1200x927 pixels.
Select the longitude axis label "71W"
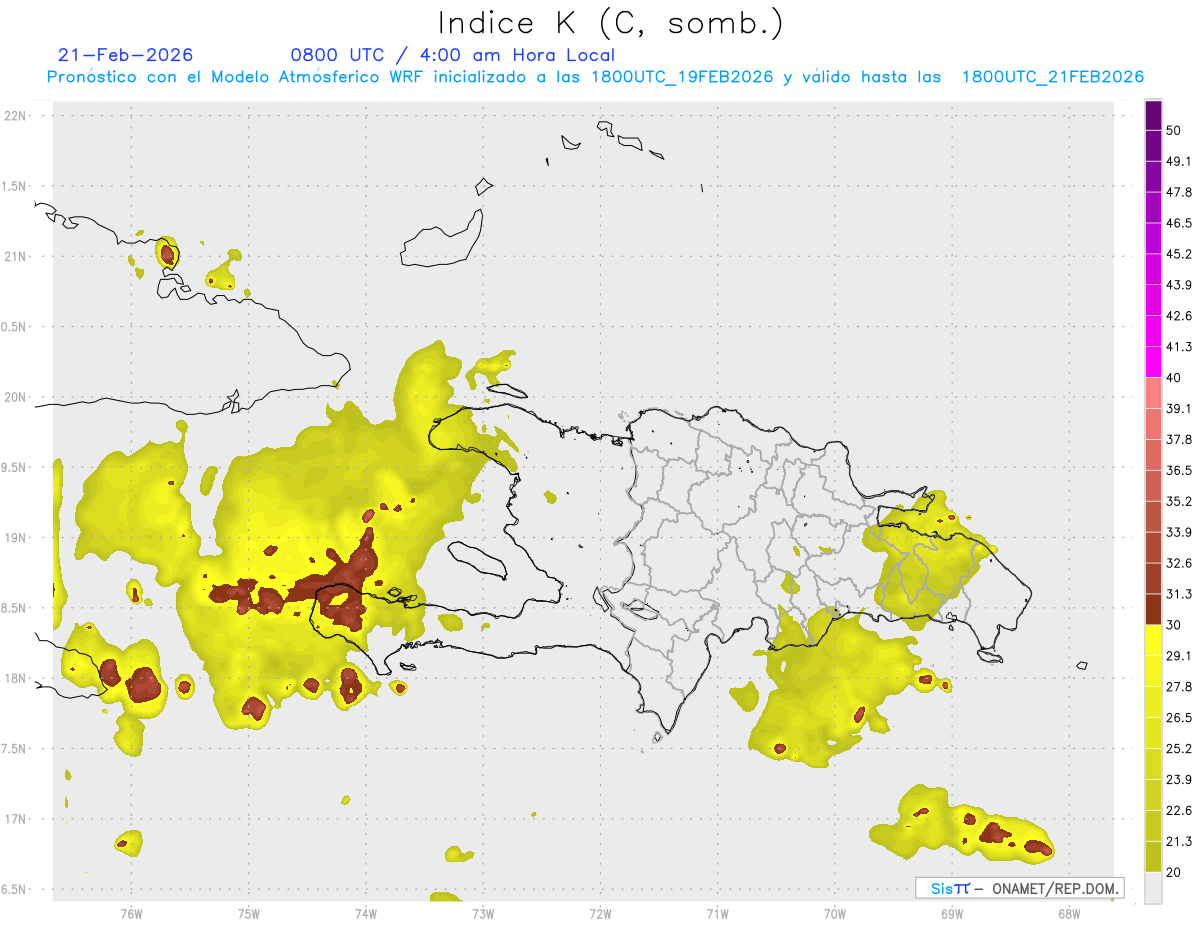[717, 913]
